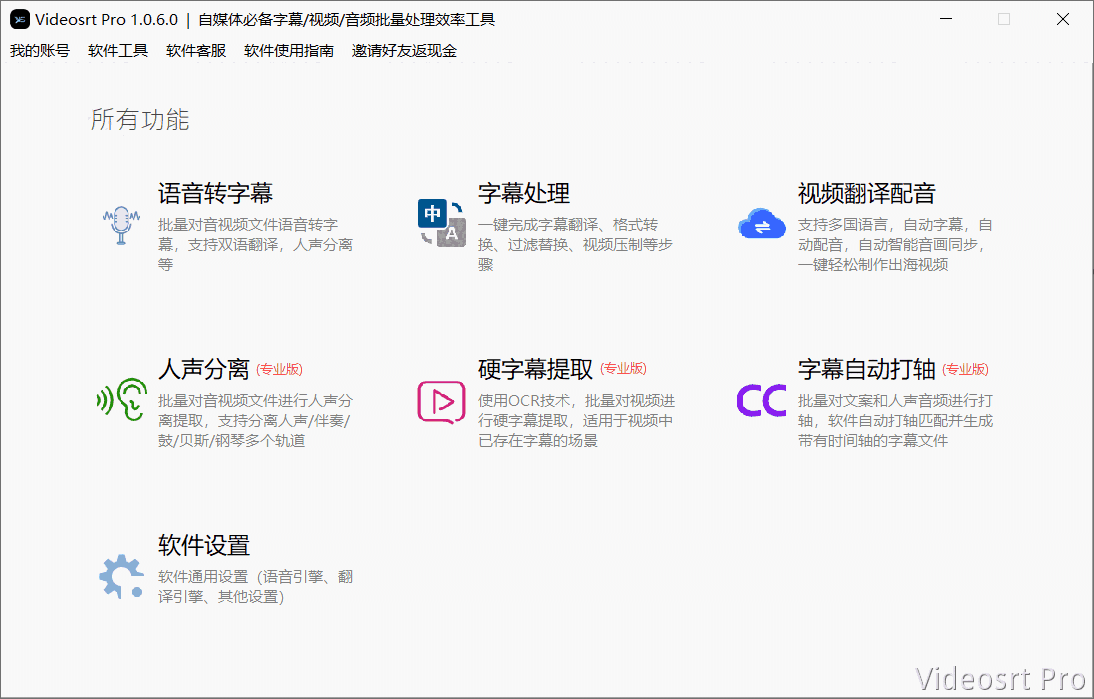
Task: Open the 视频翻译配音 feature title
Action: point(867,193)
